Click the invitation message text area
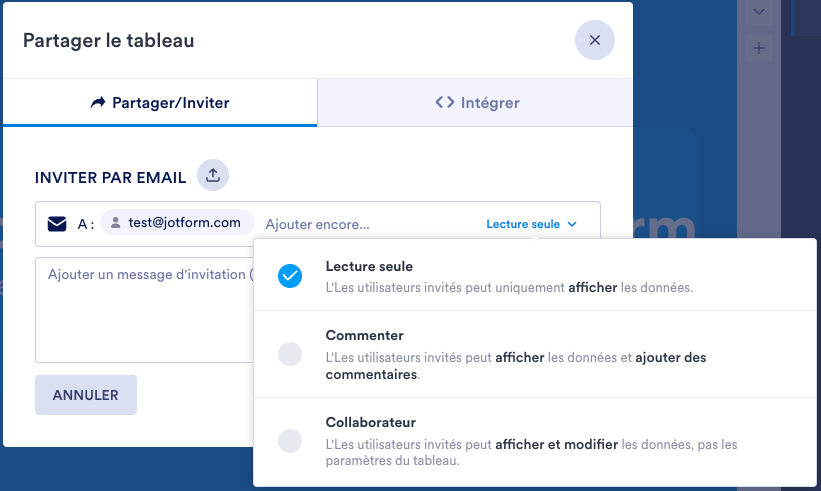 (140, 310)
